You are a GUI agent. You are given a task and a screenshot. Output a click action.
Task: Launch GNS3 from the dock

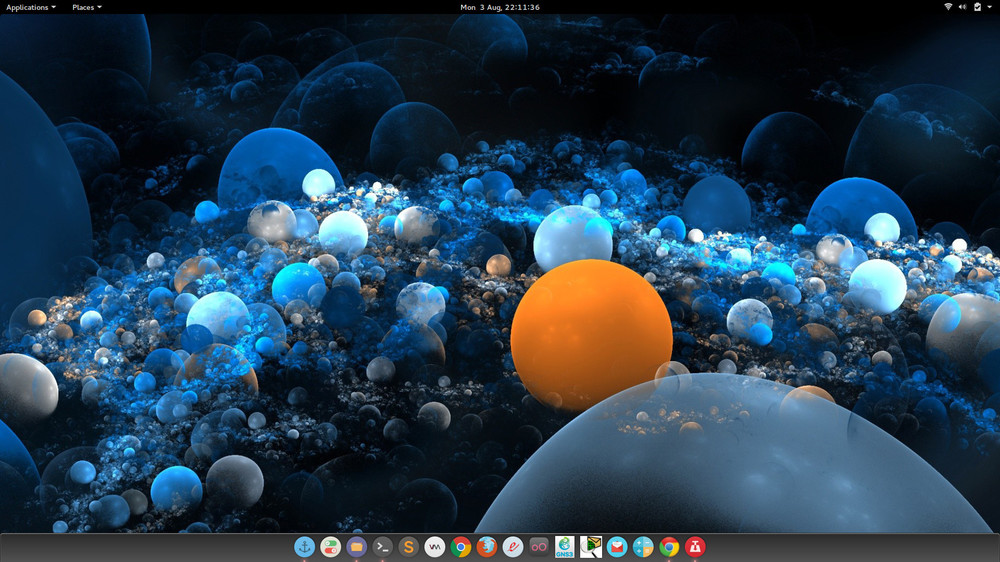[x=564, y=547]
